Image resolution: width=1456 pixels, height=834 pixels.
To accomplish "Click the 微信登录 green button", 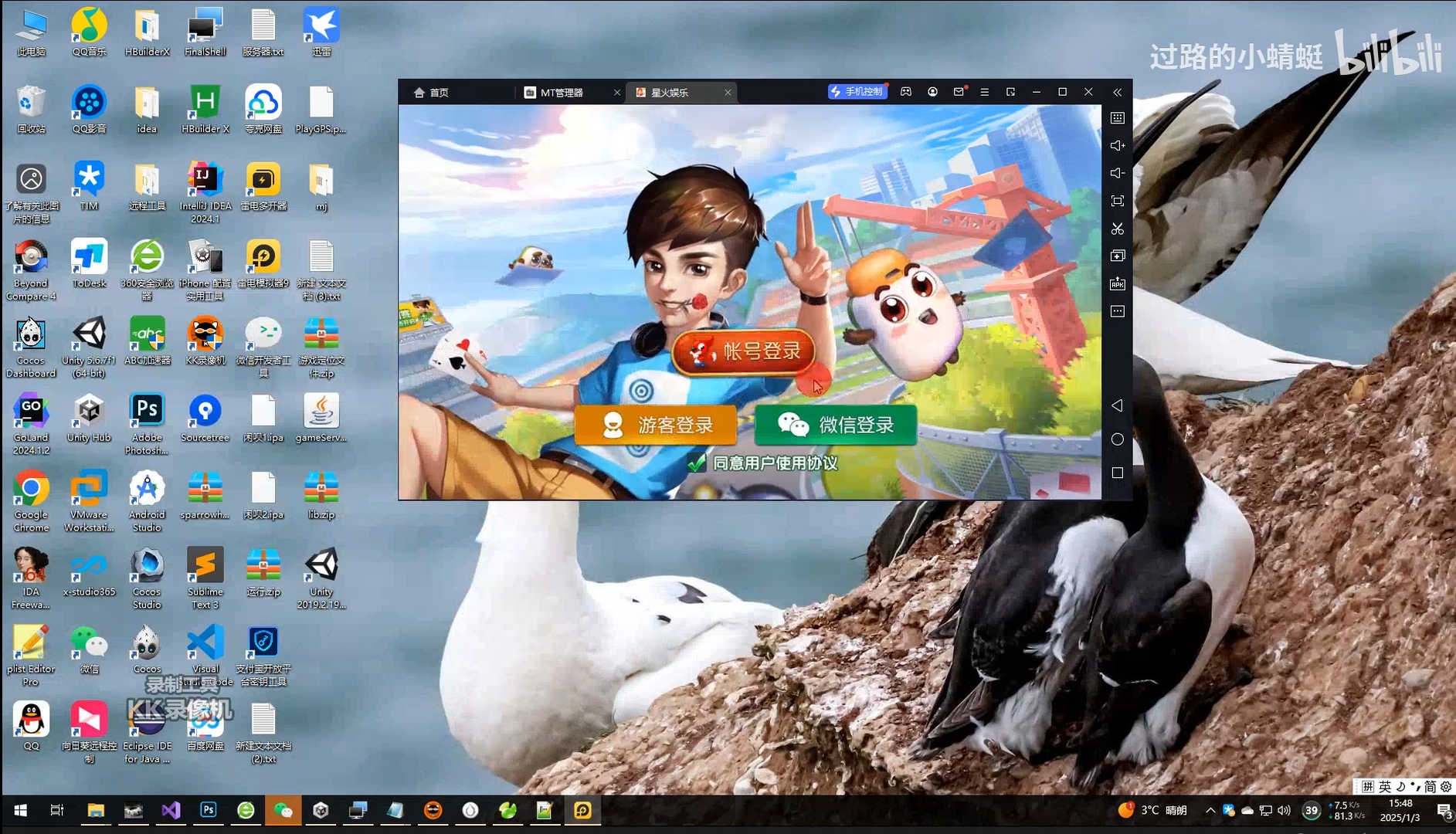I will tap(836, 425).
